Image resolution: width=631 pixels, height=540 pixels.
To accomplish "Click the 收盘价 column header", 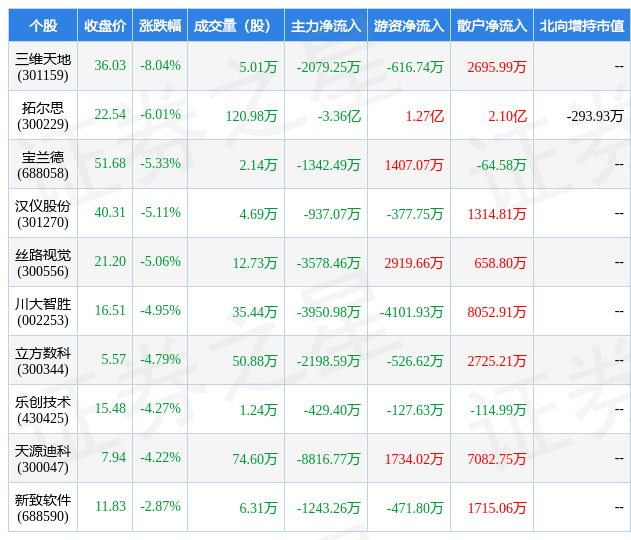I will 105,26.
